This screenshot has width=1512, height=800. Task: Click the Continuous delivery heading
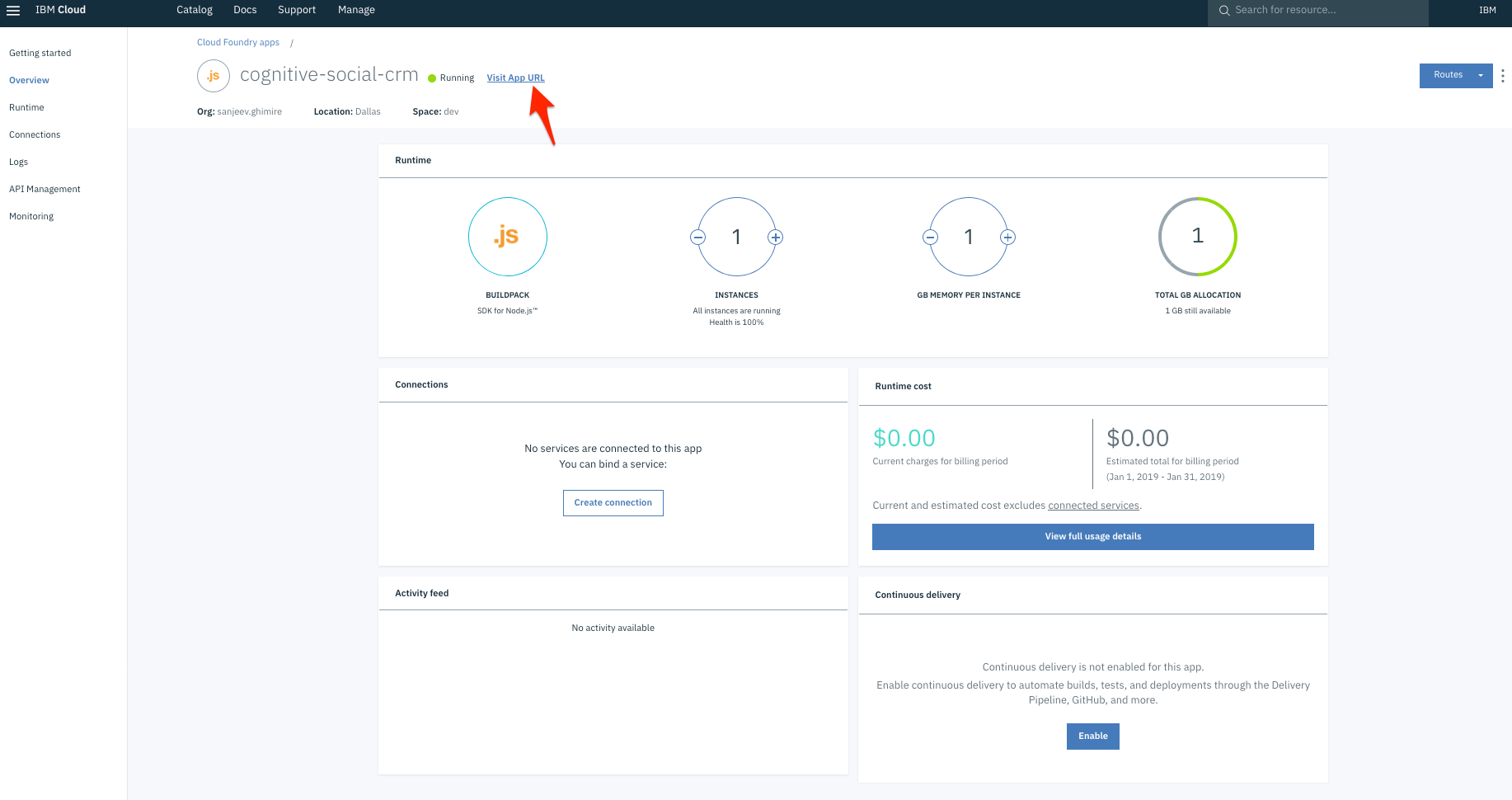click(x=918, y=595)
